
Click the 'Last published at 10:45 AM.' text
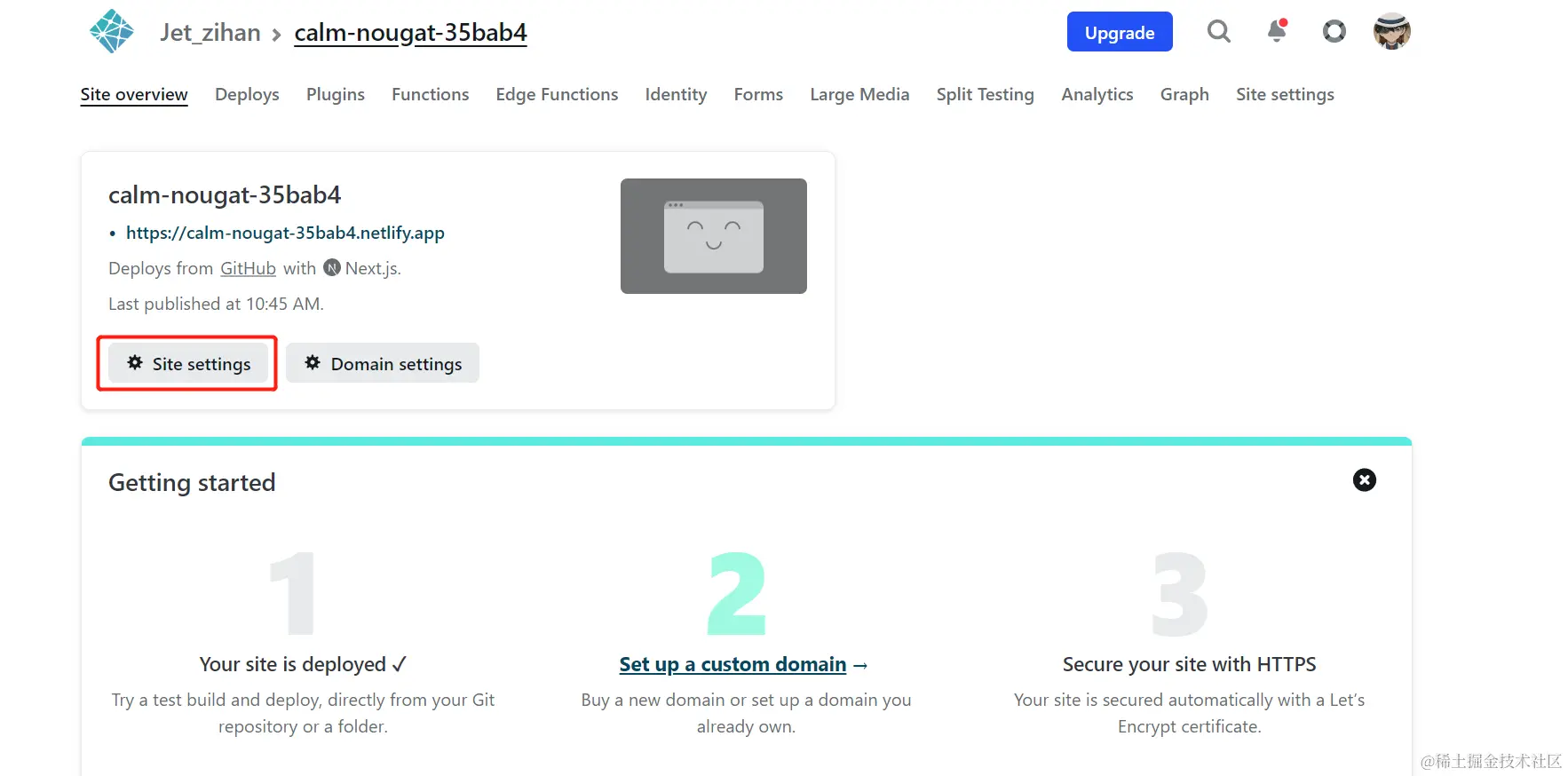(x=216, y=304)
